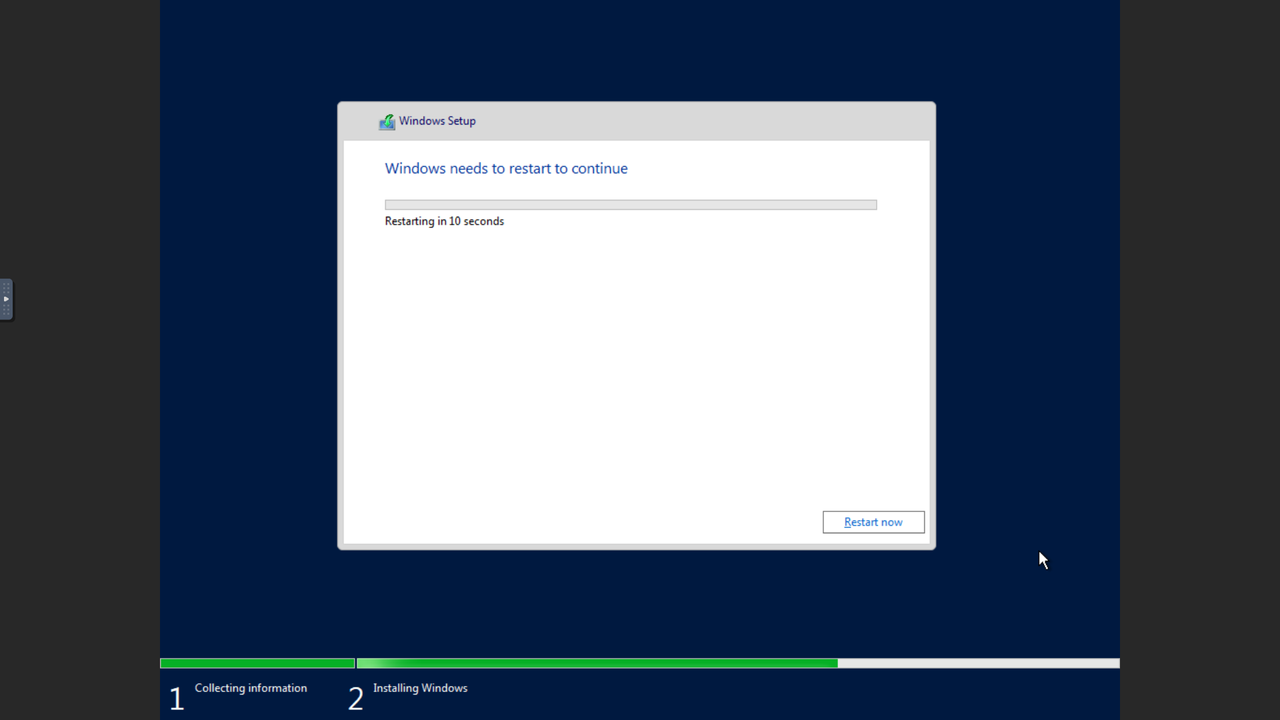
Task: Click the restart countdown progress bar
Action: point(631,205)
